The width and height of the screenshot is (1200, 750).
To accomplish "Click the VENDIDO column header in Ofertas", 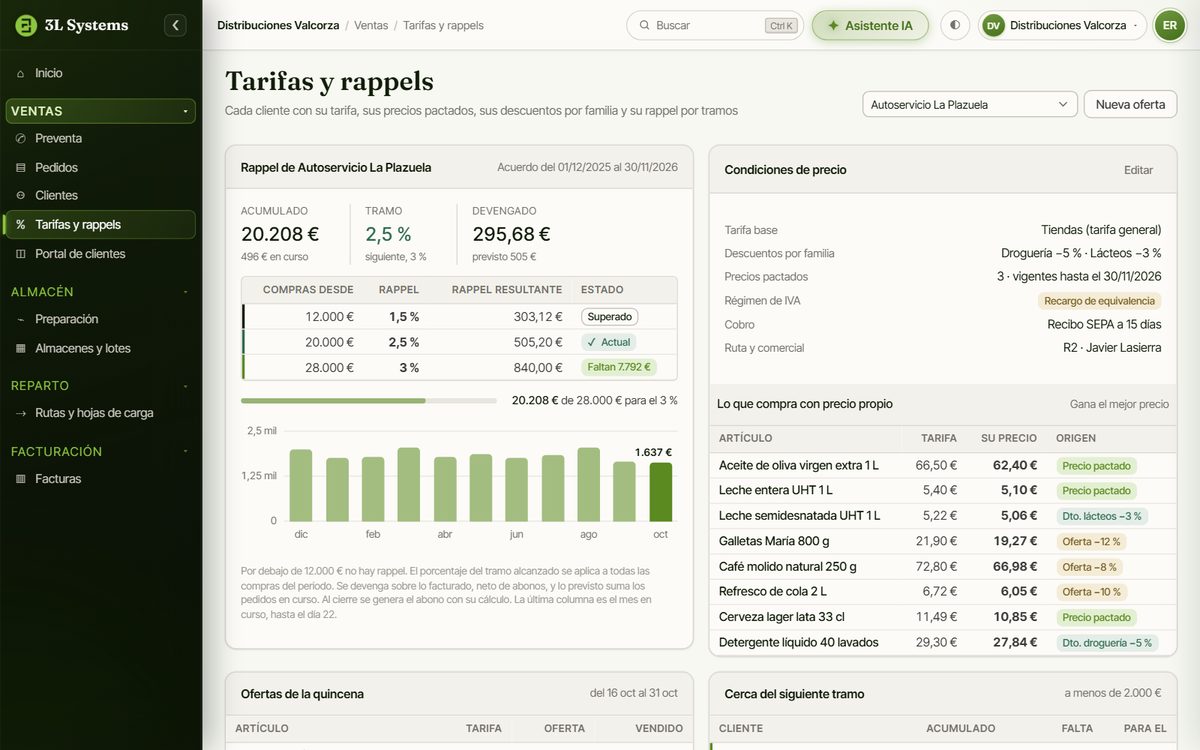I will pyautogui.click(x=659, y=729).
